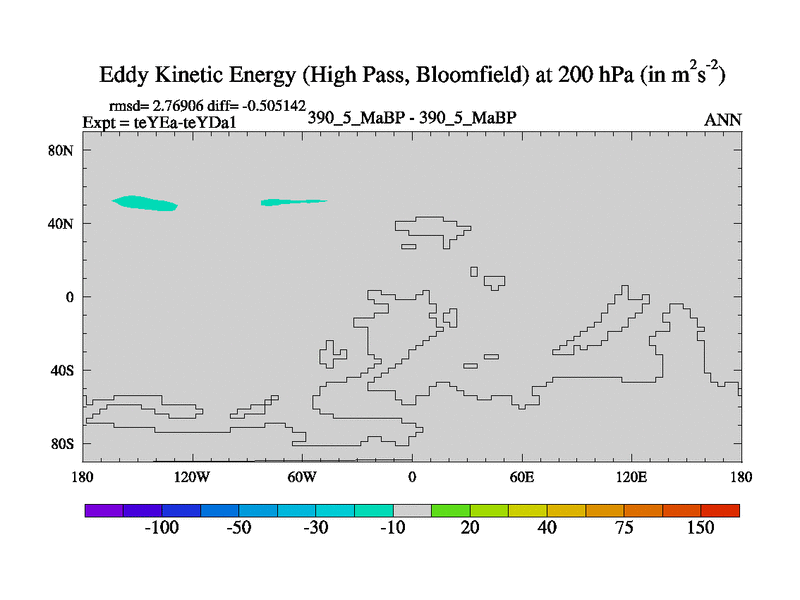Pick the green swatch left of 20

point(451,510)
